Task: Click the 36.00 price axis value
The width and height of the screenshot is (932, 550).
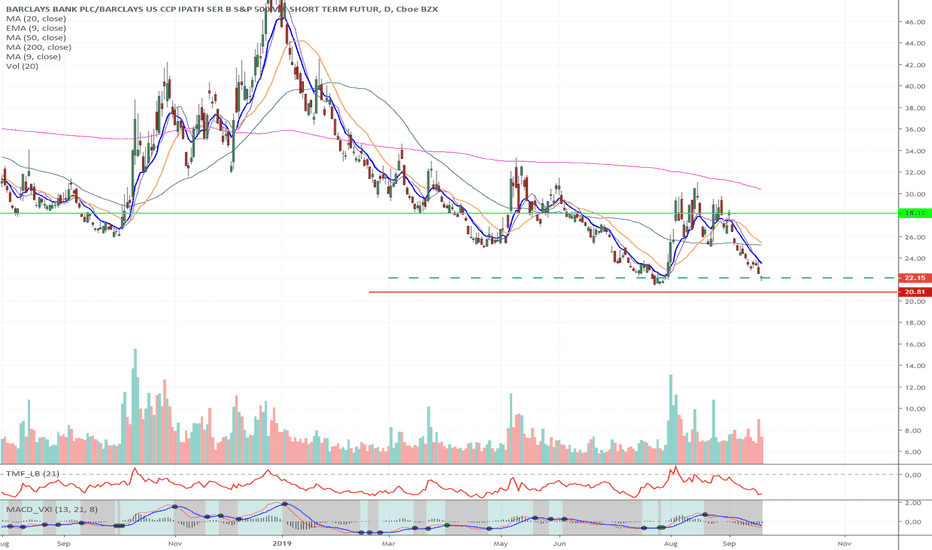Action: (915, 129)
